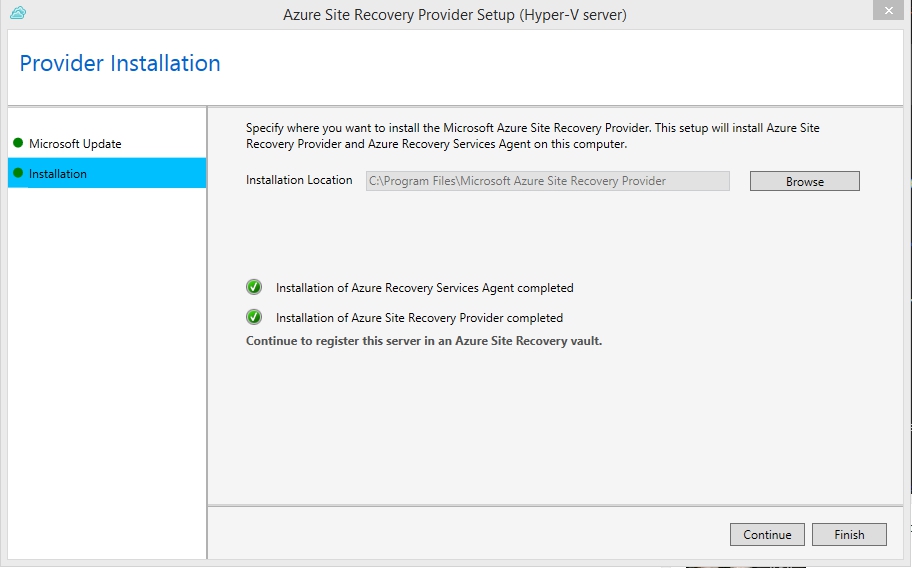Screen dimensions: 912x568
Task: Select the Installation step in sidebar
Action: (58, 174)
